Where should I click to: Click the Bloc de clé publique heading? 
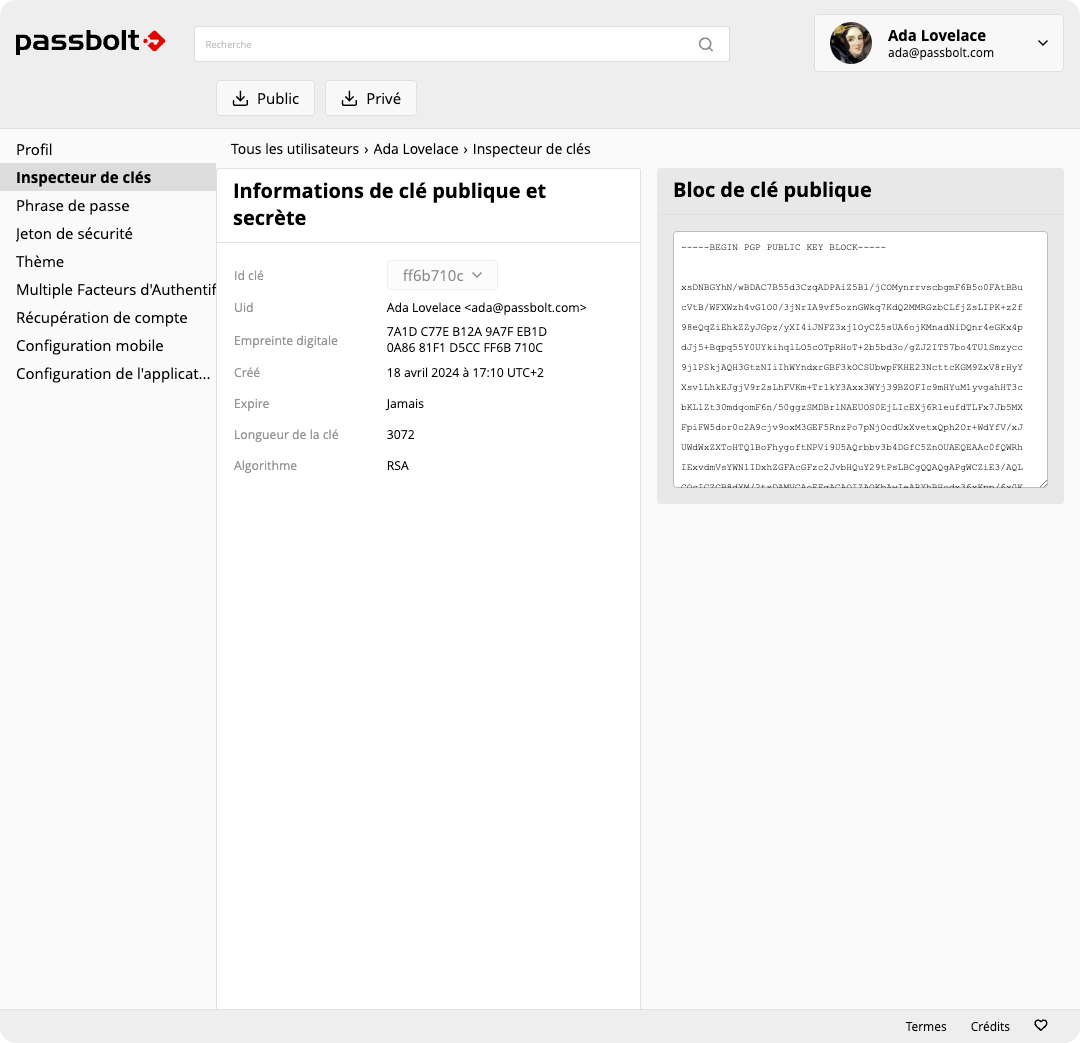click(x=772, y=190)
